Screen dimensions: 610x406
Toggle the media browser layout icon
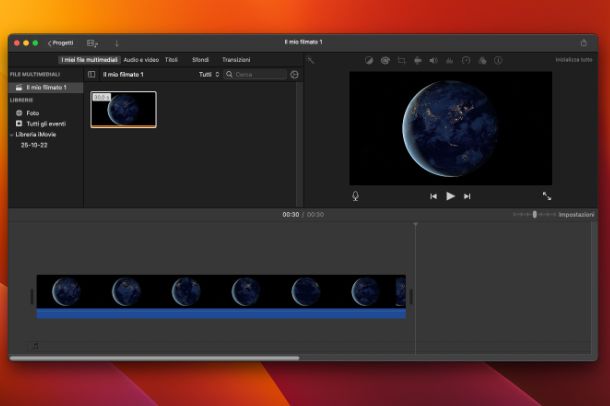(92, 44)
